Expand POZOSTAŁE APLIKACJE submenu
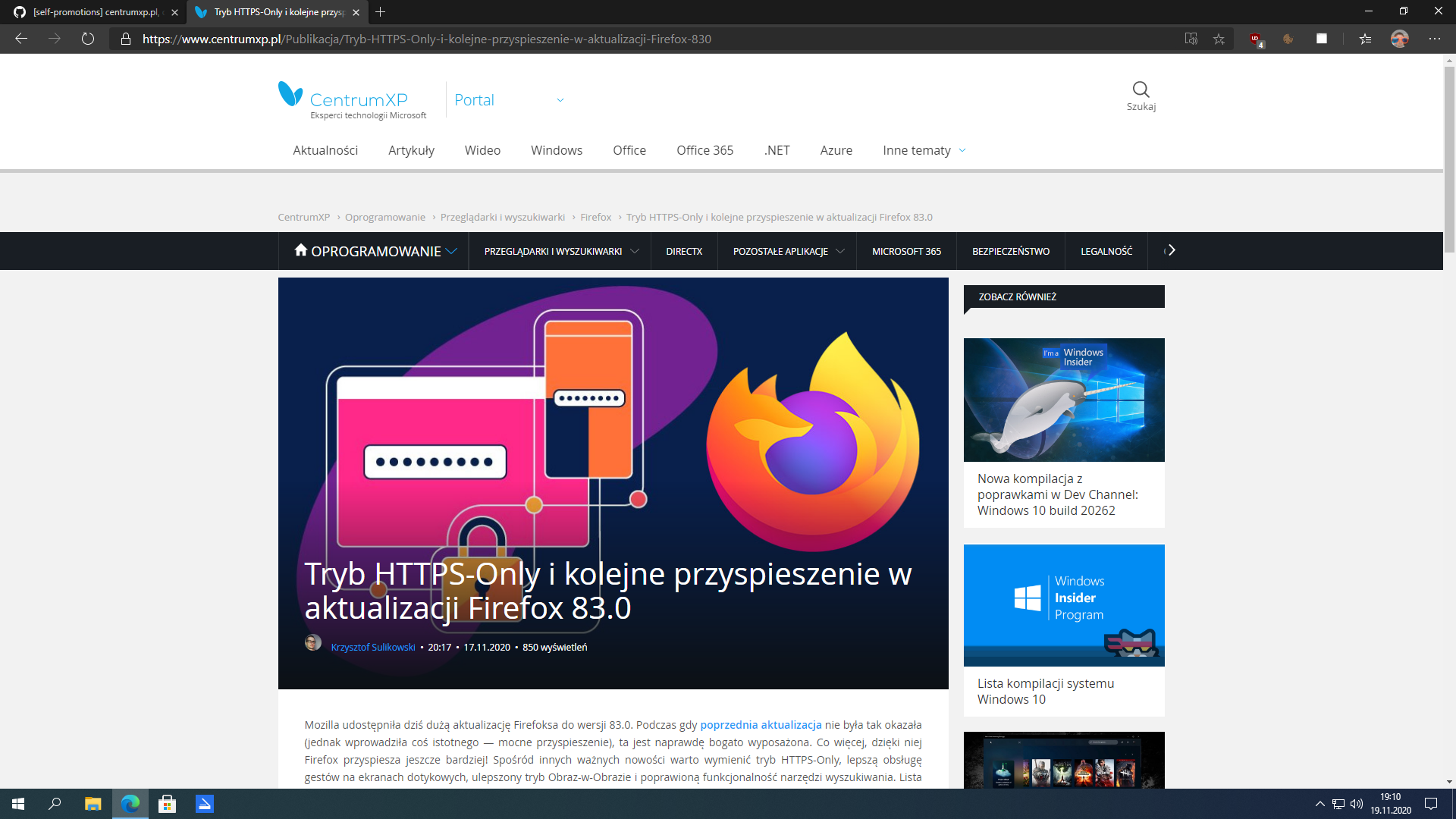Viewport: 1456px width, 819px height. 840,251
